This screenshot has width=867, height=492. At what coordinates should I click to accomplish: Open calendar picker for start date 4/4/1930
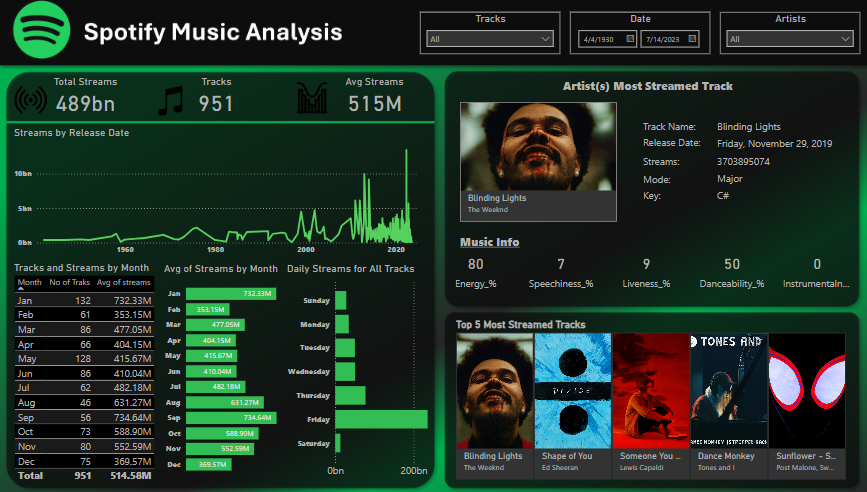click(x=630, y=39)
